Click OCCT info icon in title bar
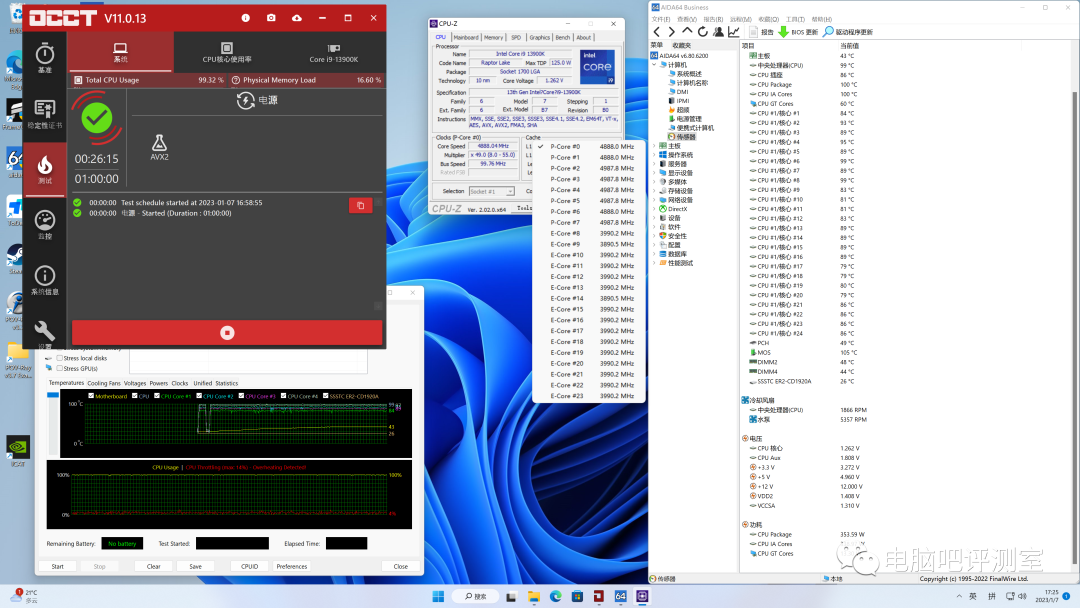The width and height of the screenshot is (1080, 608). click(x=245, y=18)
